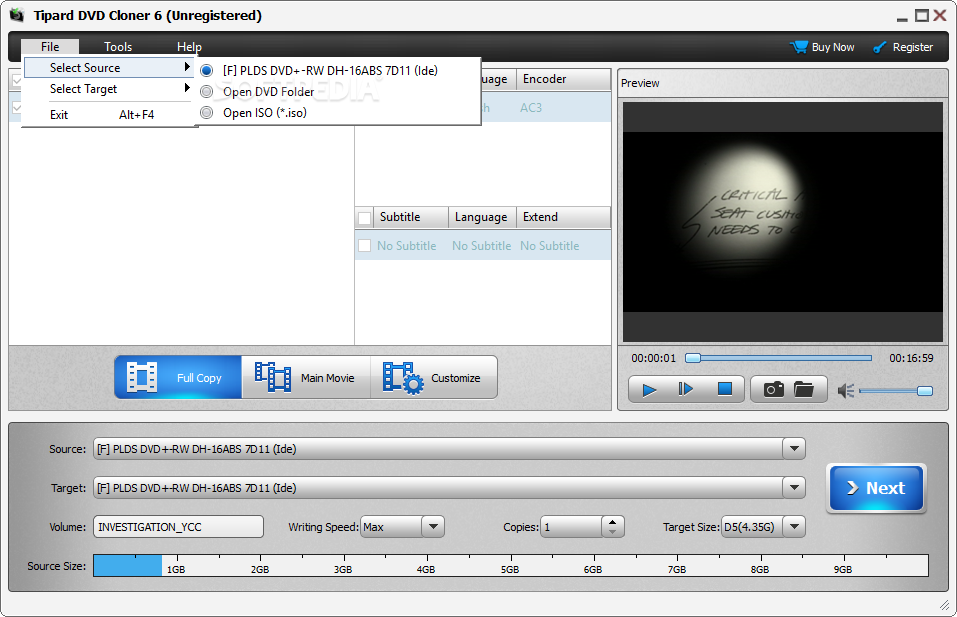Click the arrow icon on Next
This screenshot has width=957, height=617.
pos(853,488)
